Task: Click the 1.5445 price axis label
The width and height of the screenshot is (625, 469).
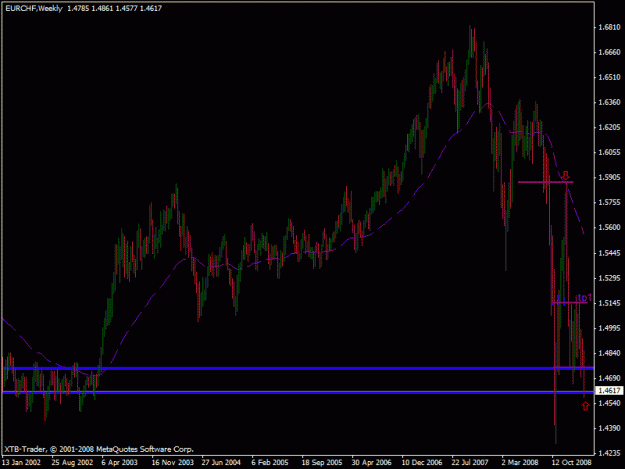Action: pos(609,253)
